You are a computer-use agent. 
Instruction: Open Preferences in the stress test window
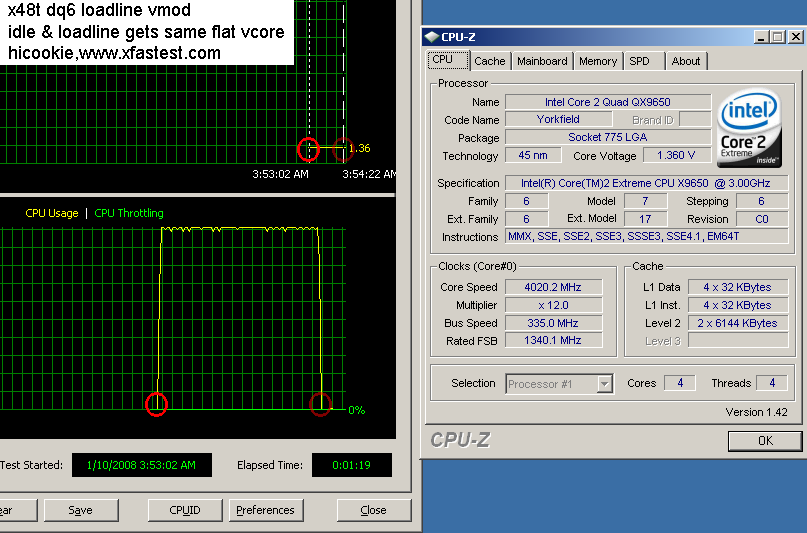pyautogui.click(x=266, y=510)
